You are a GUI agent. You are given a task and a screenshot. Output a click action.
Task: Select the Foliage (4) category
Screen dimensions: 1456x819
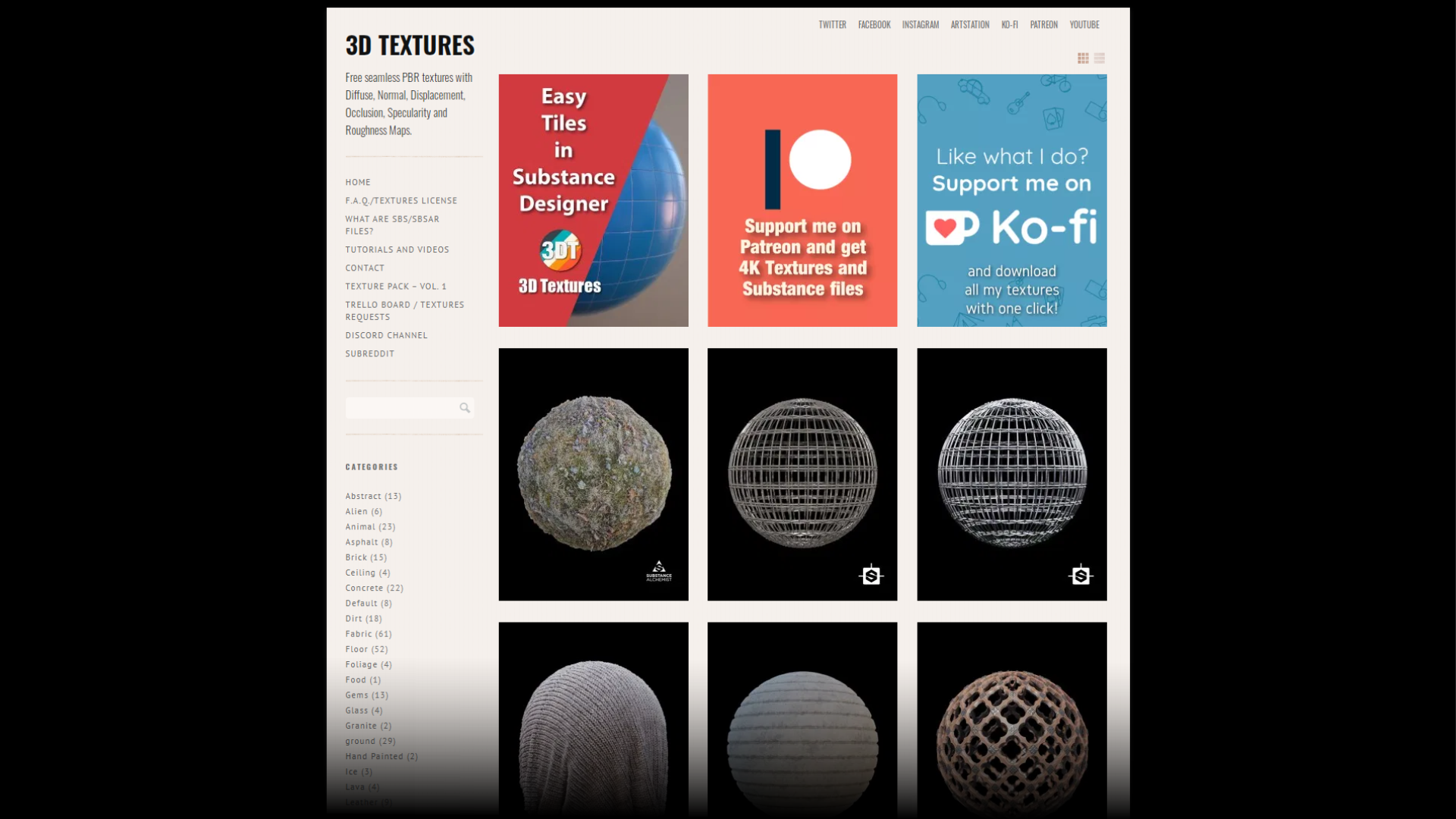point(369,665)
